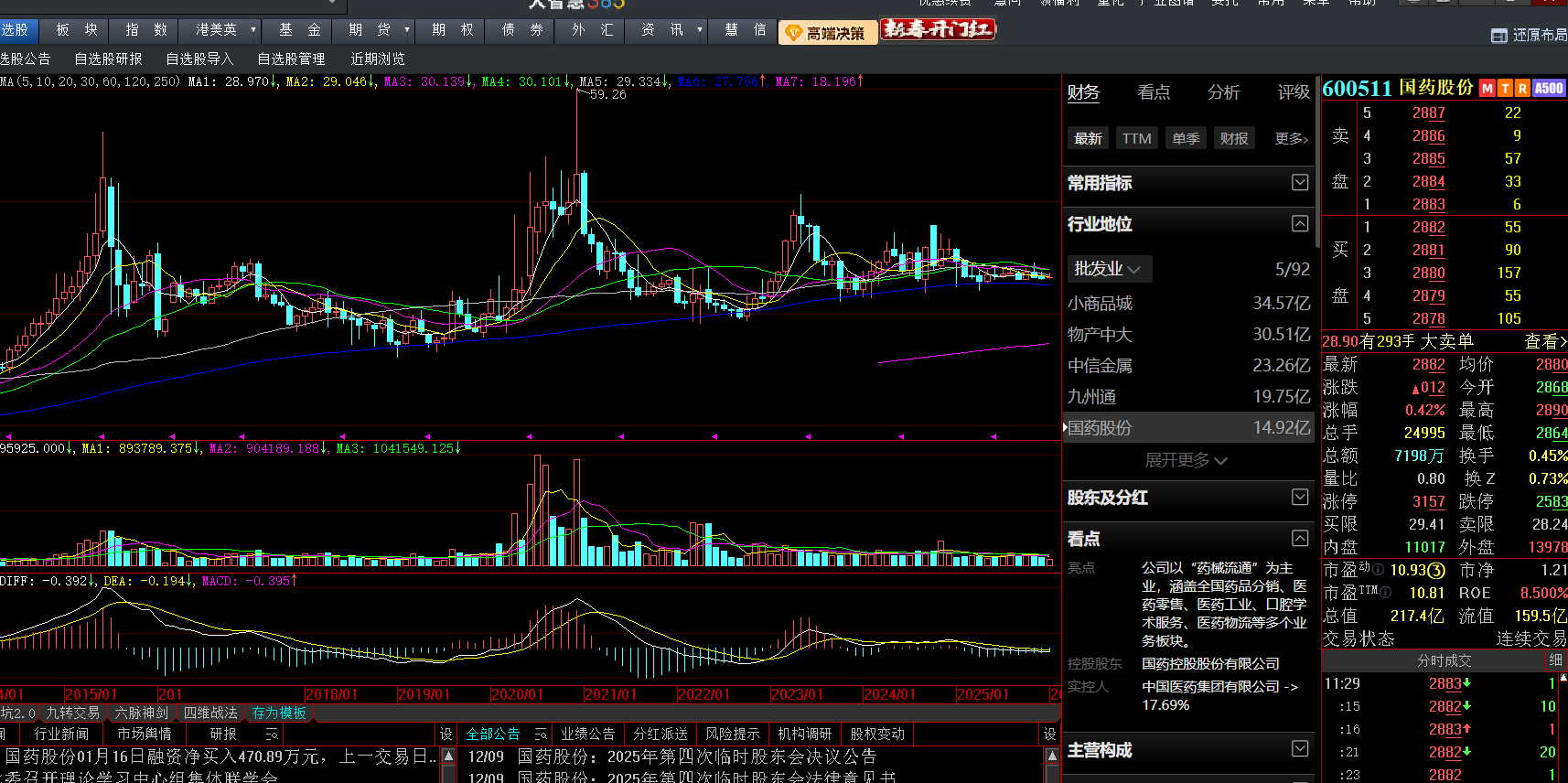Click info icon next to 市盈动

(x=1378, y=570)
